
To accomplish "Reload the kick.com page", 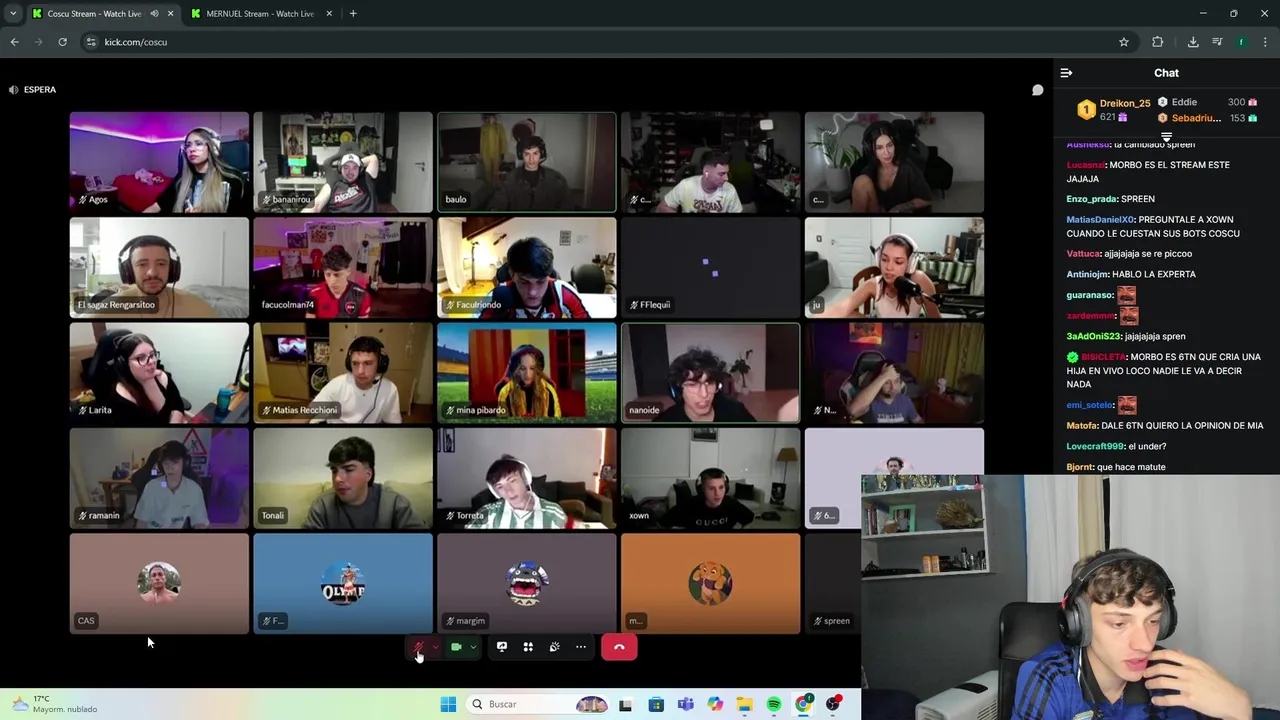I will tap(62, 42).
